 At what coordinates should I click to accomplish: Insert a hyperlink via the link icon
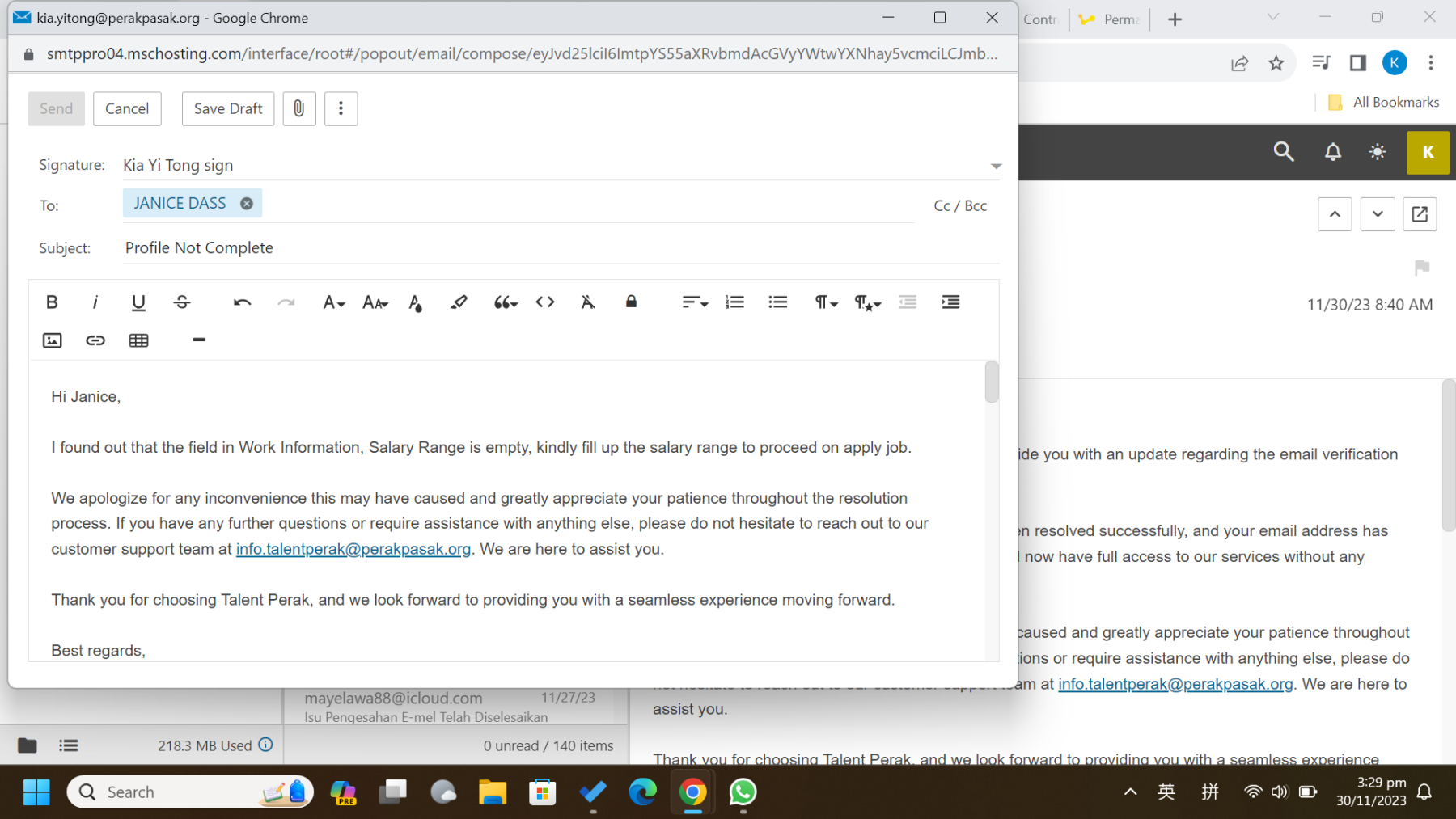coord(95,340)
